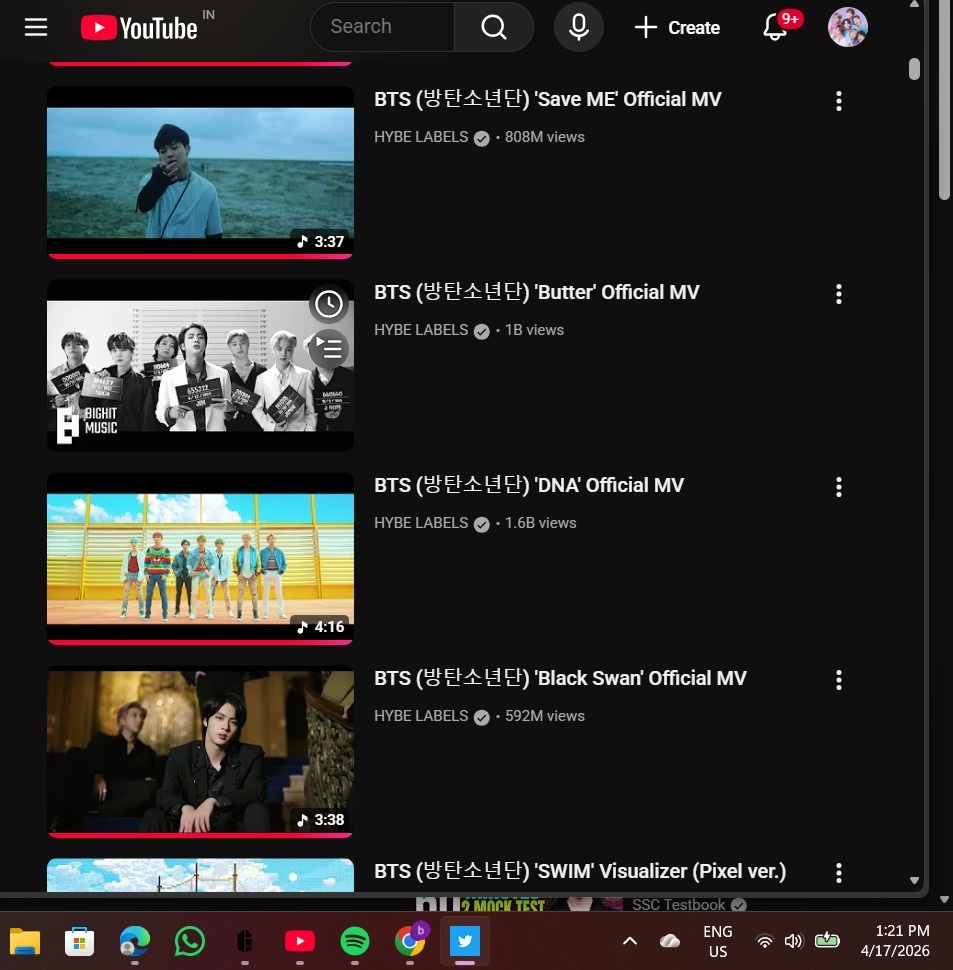
Task: Open Chrome from taskbar
Action: click(x=411, y=940)
